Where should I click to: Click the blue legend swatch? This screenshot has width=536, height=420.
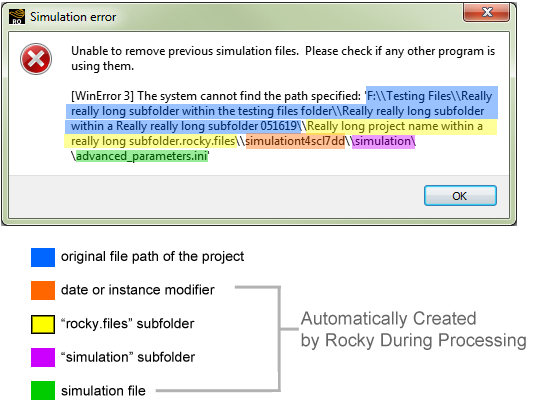click(x=43, y=257)
